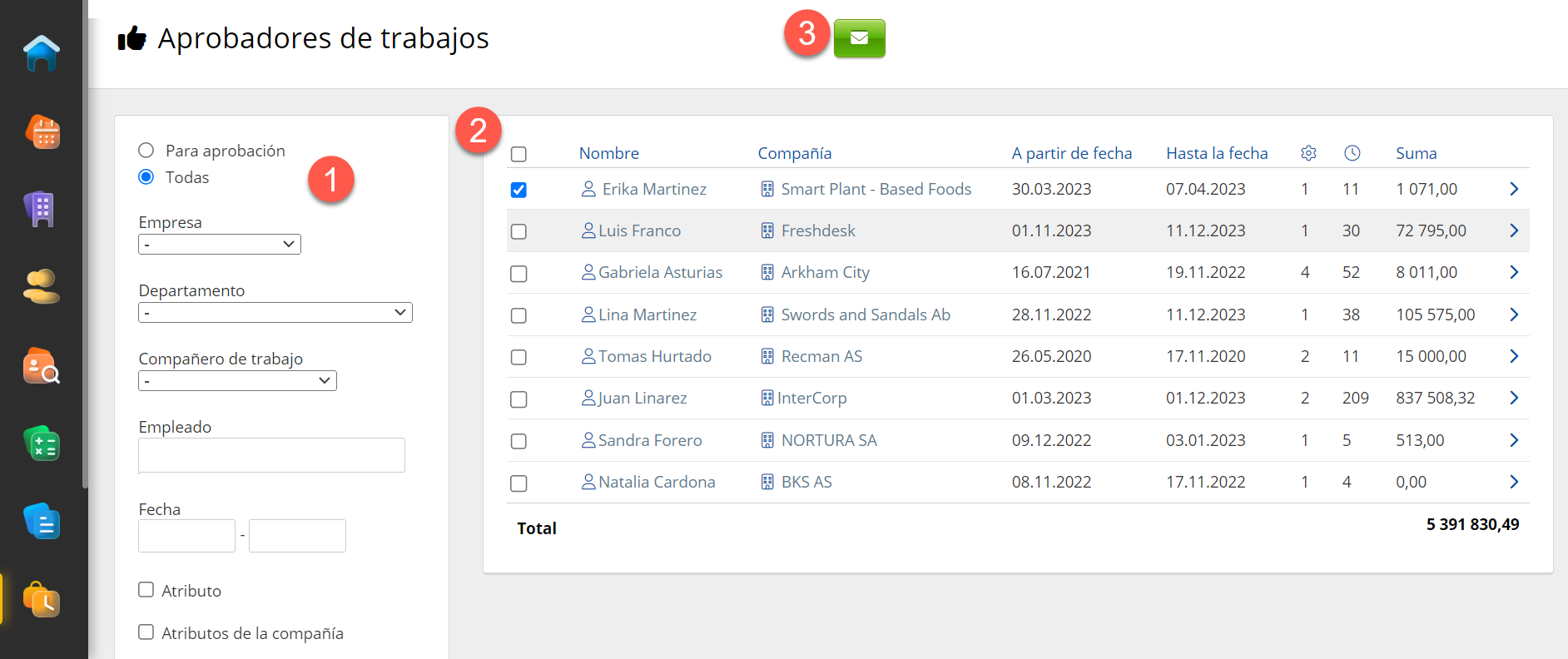This screenshot has width=1568, height=659.
Task: Open the blue document sidebar icon
Action: (42, 522)
